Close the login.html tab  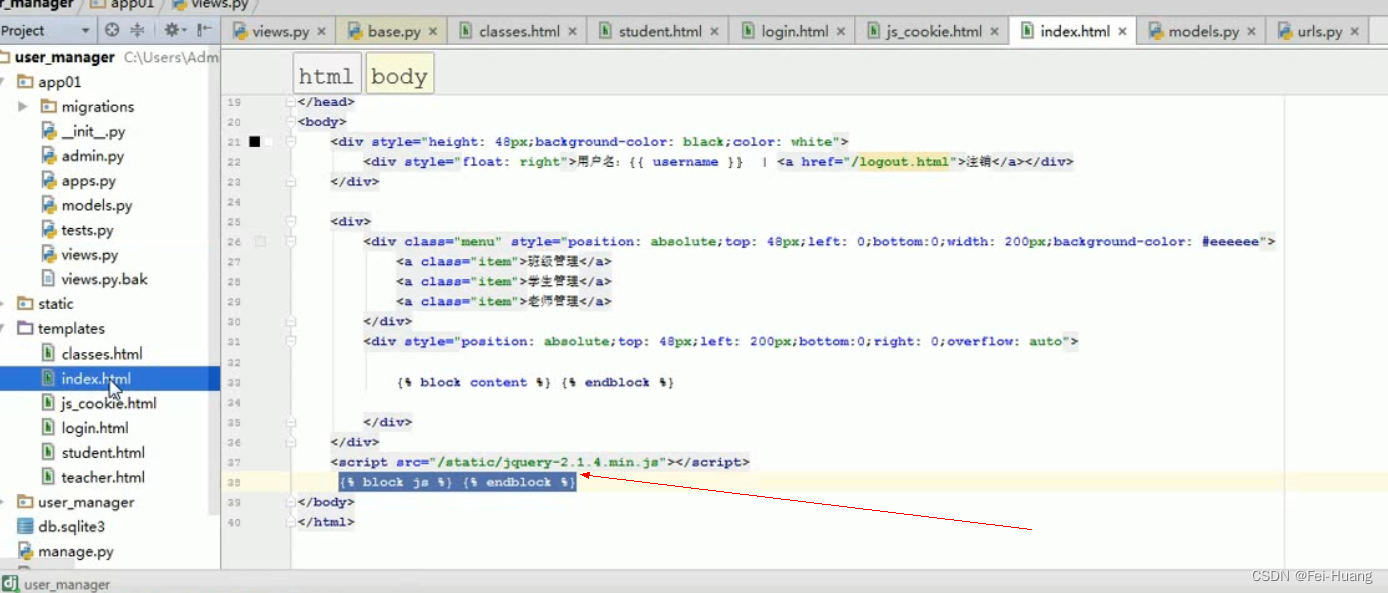click(x=841, y=32)
